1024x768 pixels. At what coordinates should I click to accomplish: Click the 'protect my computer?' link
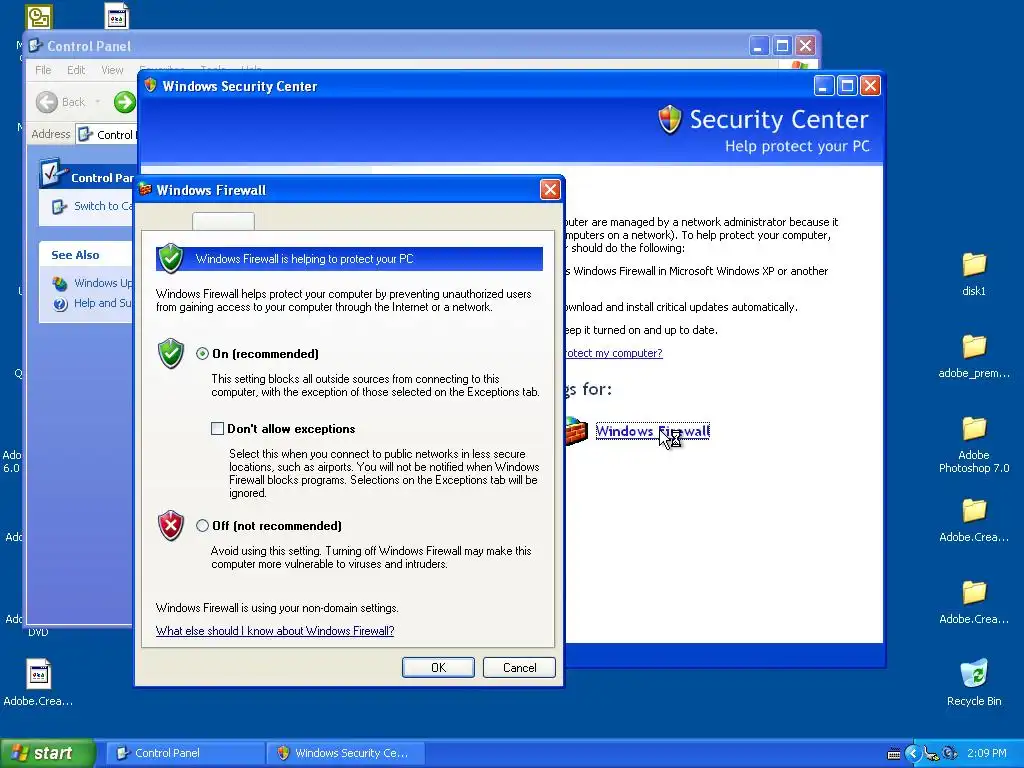tap(614, 353)
